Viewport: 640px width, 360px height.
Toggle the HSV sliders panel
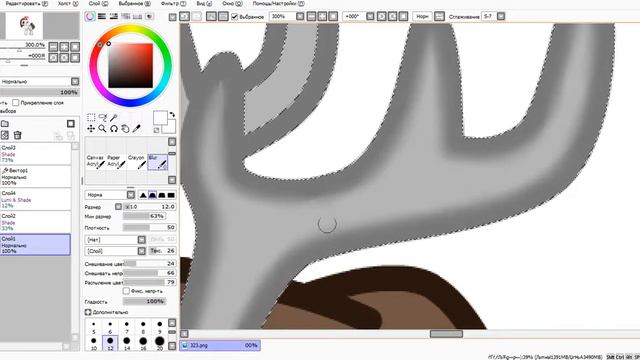click(x=113, y=16)
